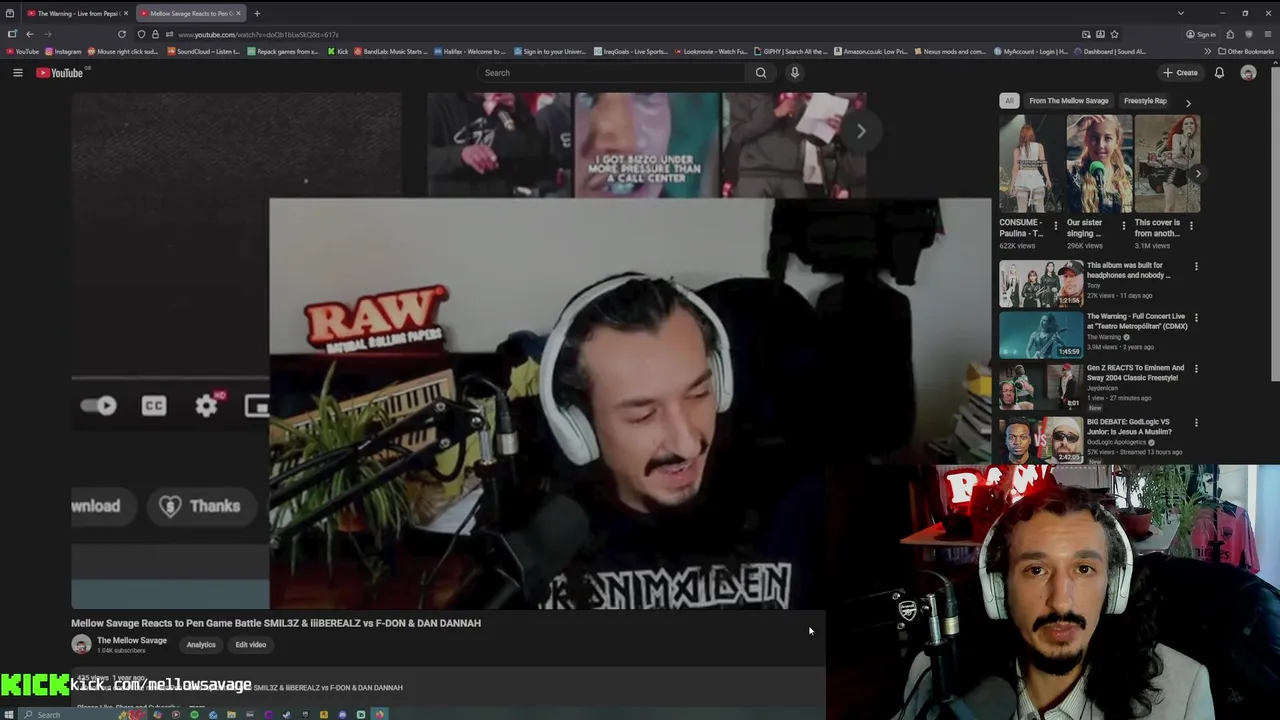Open Spotify from the taskbar

(194, 714)
